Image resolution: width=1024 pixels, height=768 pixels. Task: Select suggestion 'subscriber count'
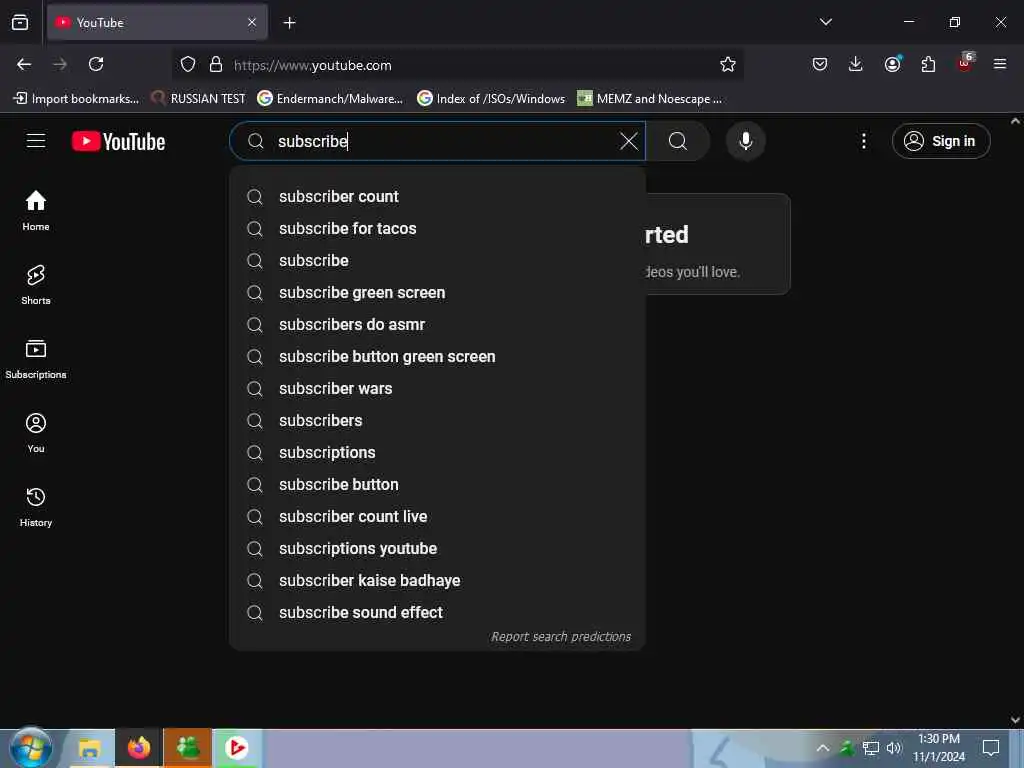(x=437, y=197)
